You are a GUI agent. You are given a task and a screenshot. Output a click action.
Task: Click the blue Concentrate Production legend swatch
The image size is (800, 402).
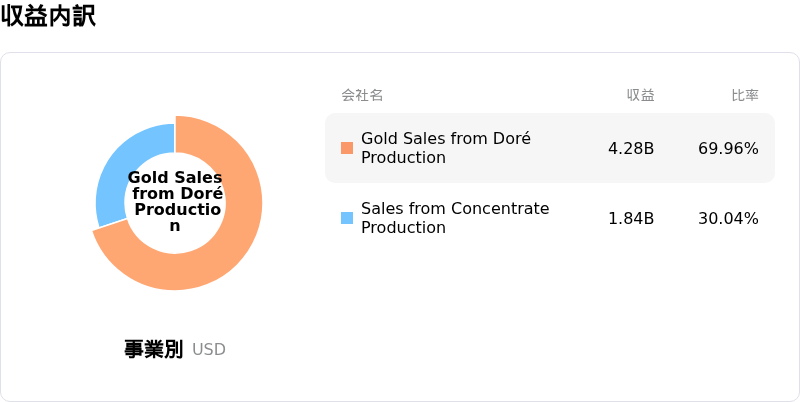[x=347, y=218]
